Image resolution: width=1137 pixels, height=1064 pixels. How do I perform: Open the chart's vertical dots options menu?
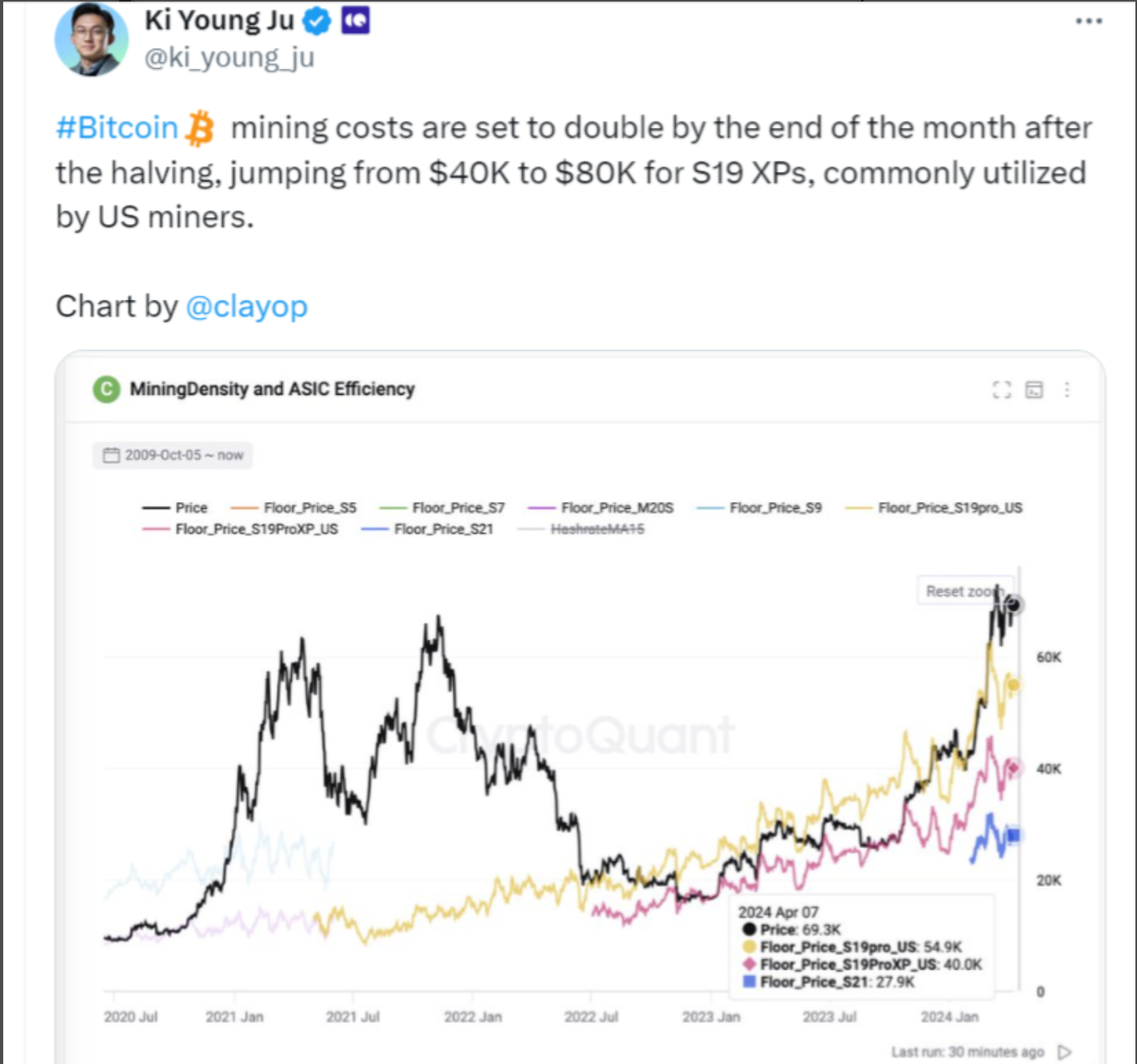[x=1067, y=389]
